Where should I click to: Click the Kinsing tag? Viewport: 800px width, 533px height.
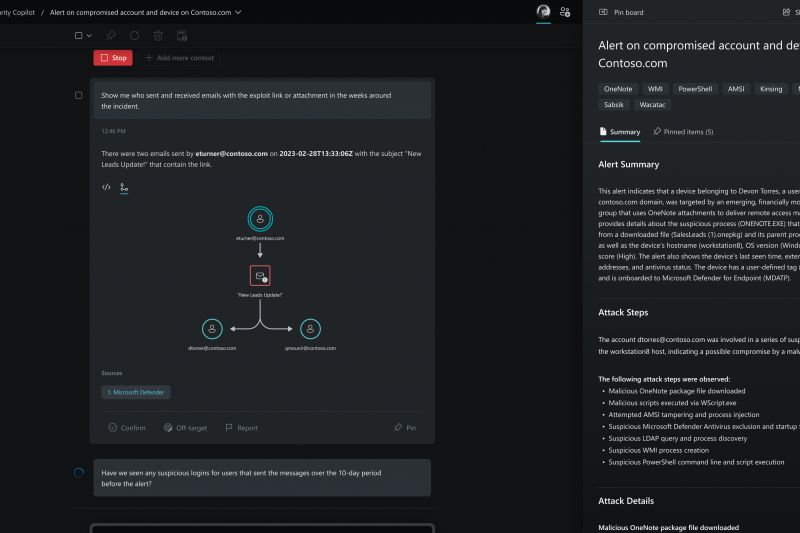[x=771, y=89]
